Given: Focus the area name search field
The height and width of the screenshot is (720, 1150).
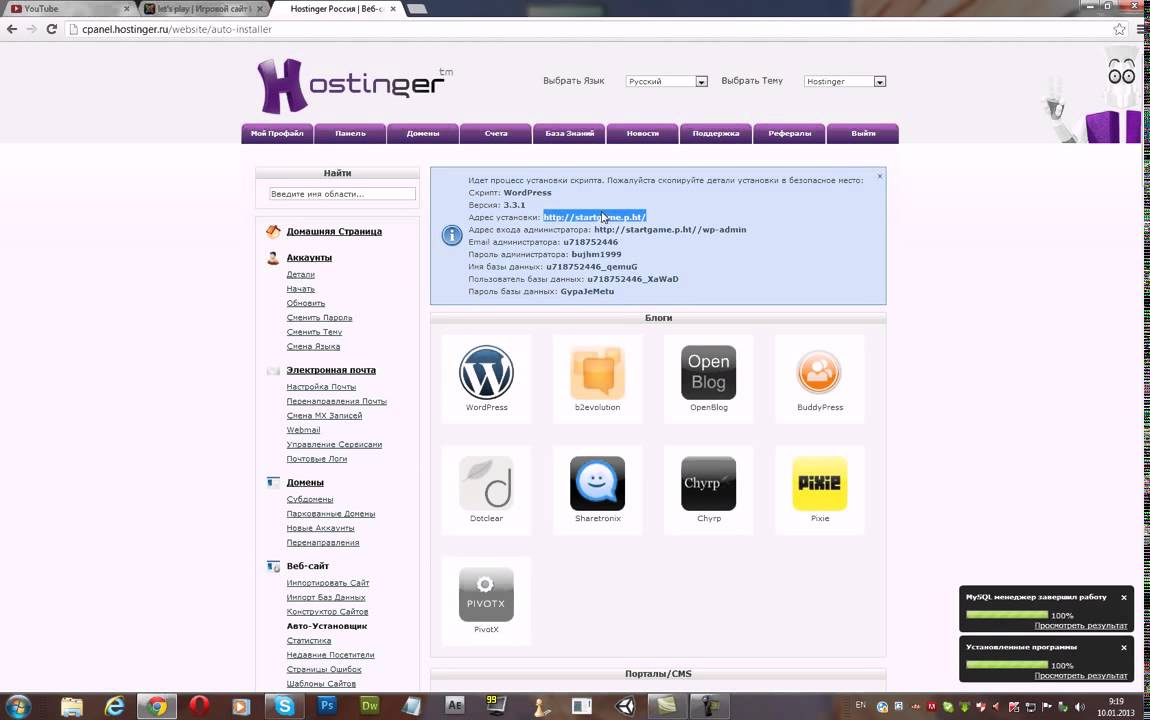Looking at the screenshot, I should (343, 194).
